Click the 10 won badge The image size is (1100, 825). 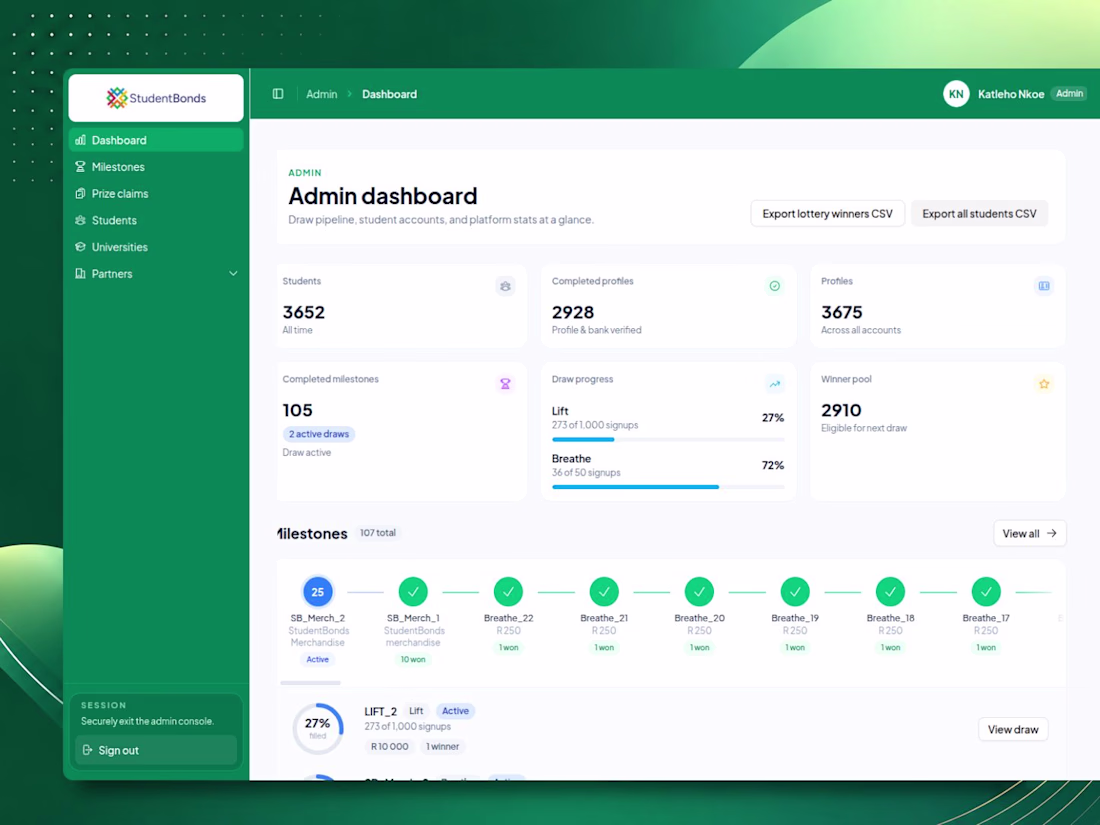point(413,659)
